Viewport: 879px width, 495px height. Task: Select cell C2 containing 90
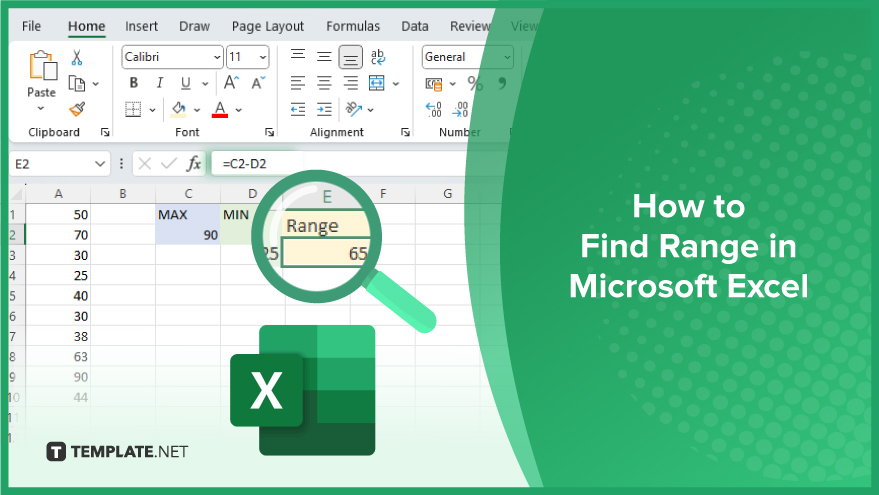188,235
